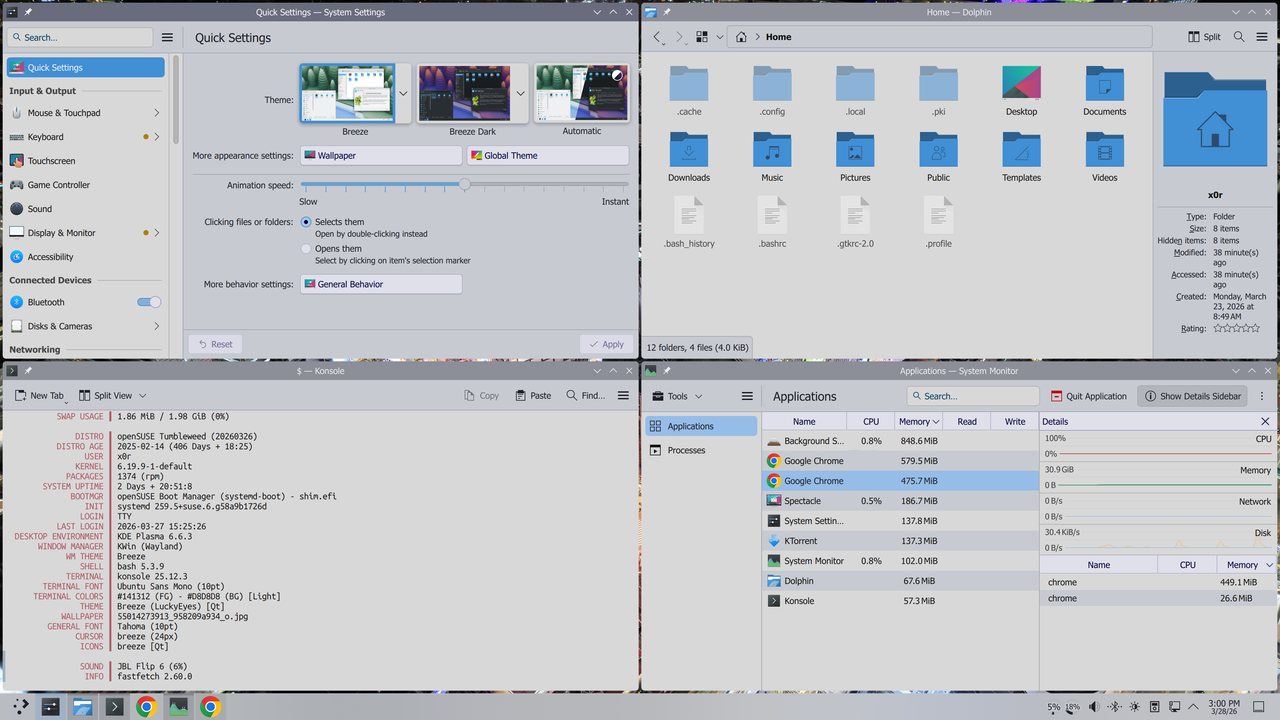Viewport: 1280px width, 720px height.
Task: Select the Sound settings category
Action: [x=85, y=209]
